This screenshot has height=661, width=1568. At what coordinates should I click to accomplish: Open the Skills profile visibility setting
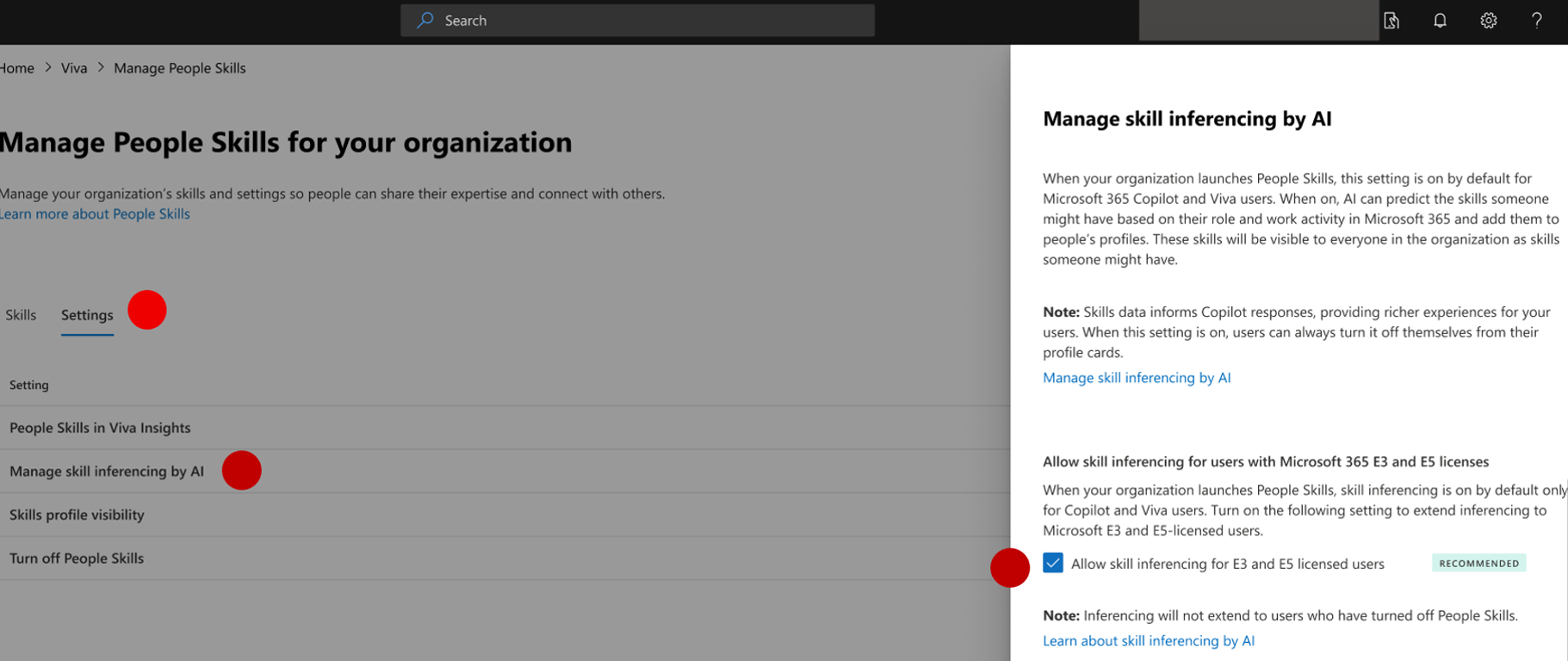pyautogui.click(x=77, y=515)
